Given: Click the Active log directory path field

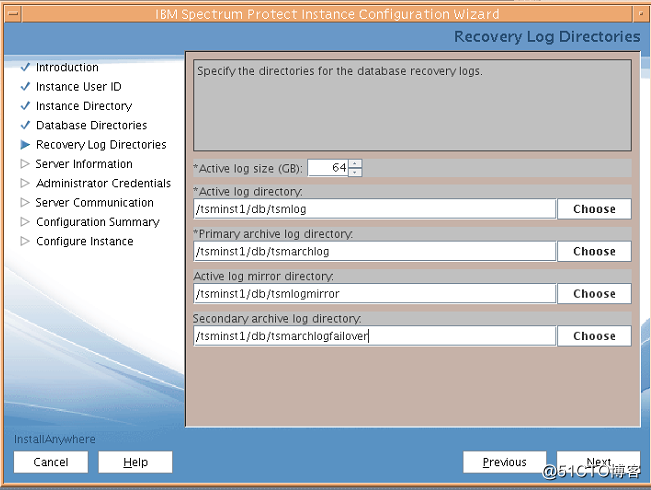Looking at the screenshot, I should [374, 209].
